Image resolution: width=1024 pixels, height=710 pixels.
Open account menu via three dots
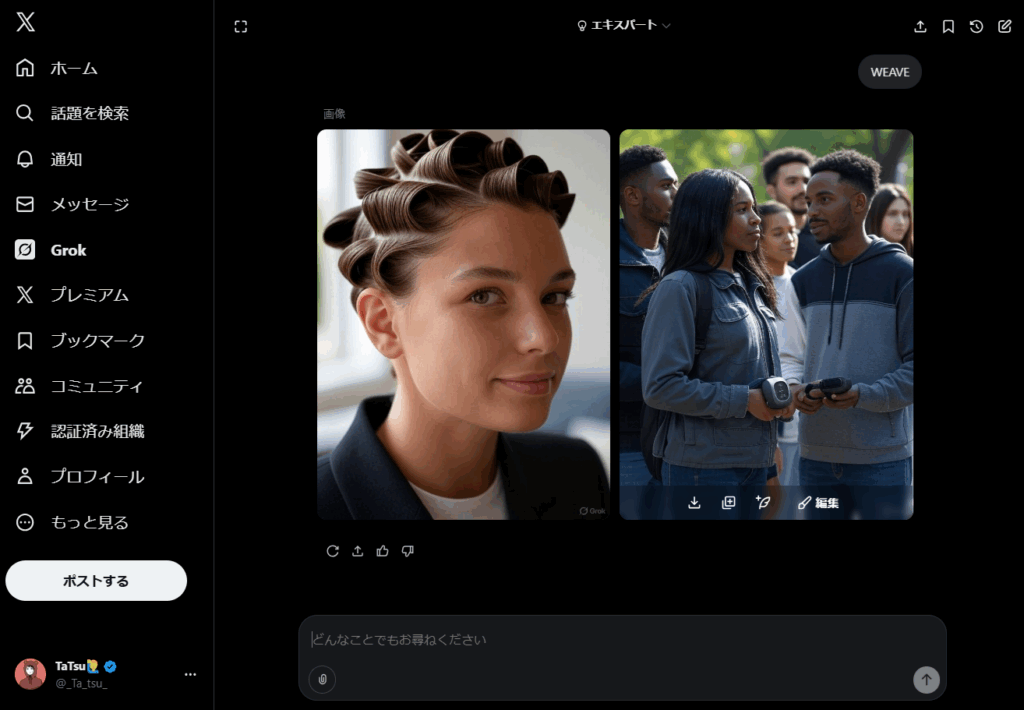pyautogui.click(x=190, y=674)
